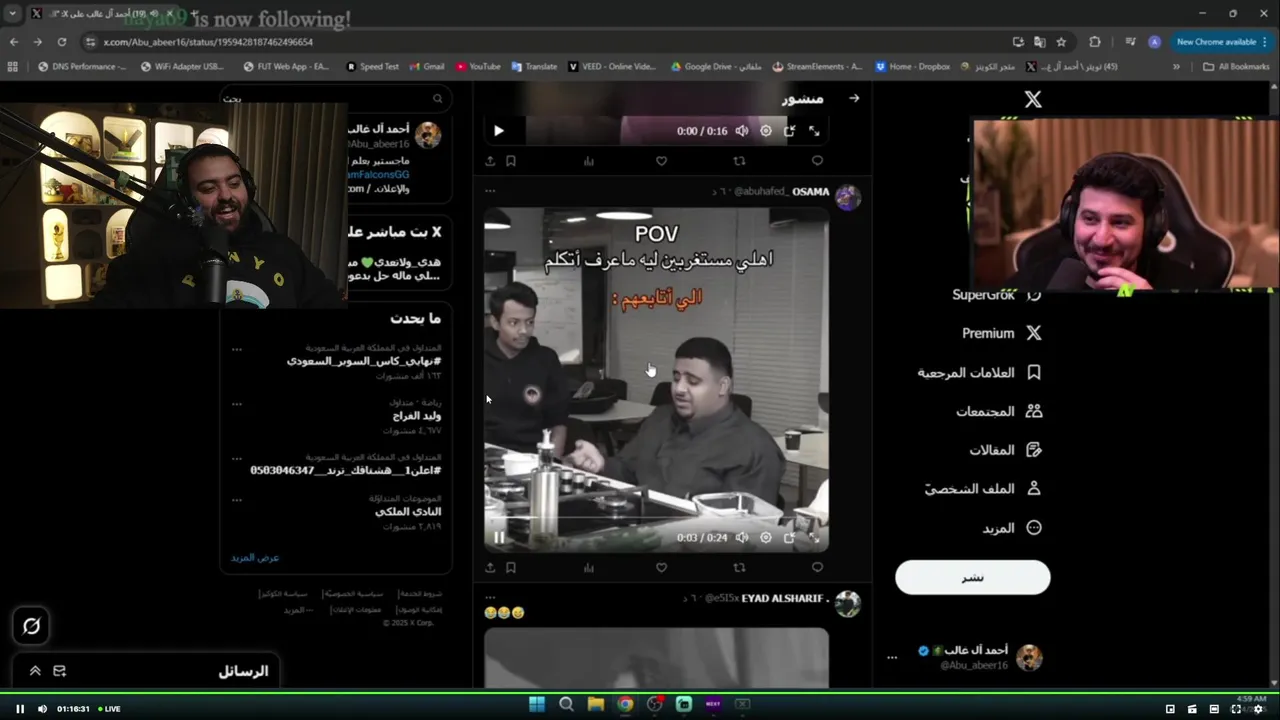Open the Profile (الملف الشخصي) sidebar item
The width and height of the screenshot is (1280, 720).
(983, 489)
